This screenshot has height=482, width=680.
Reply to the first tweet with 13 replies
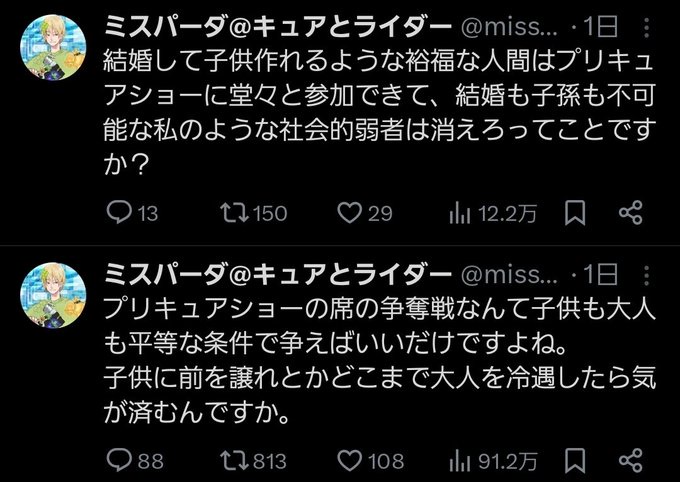pos(118,212)
